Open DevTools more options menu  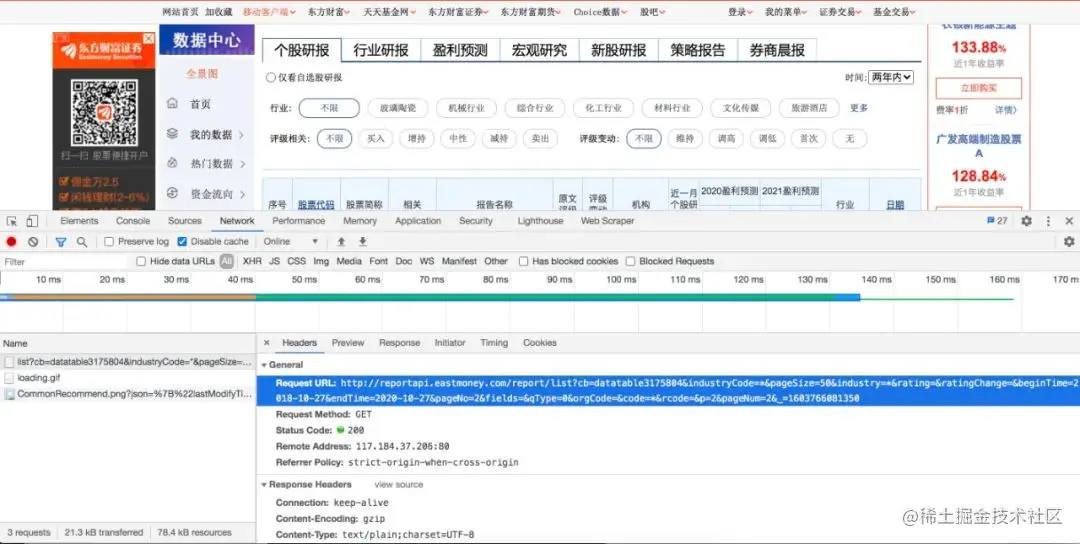[x=1048, y=221]
